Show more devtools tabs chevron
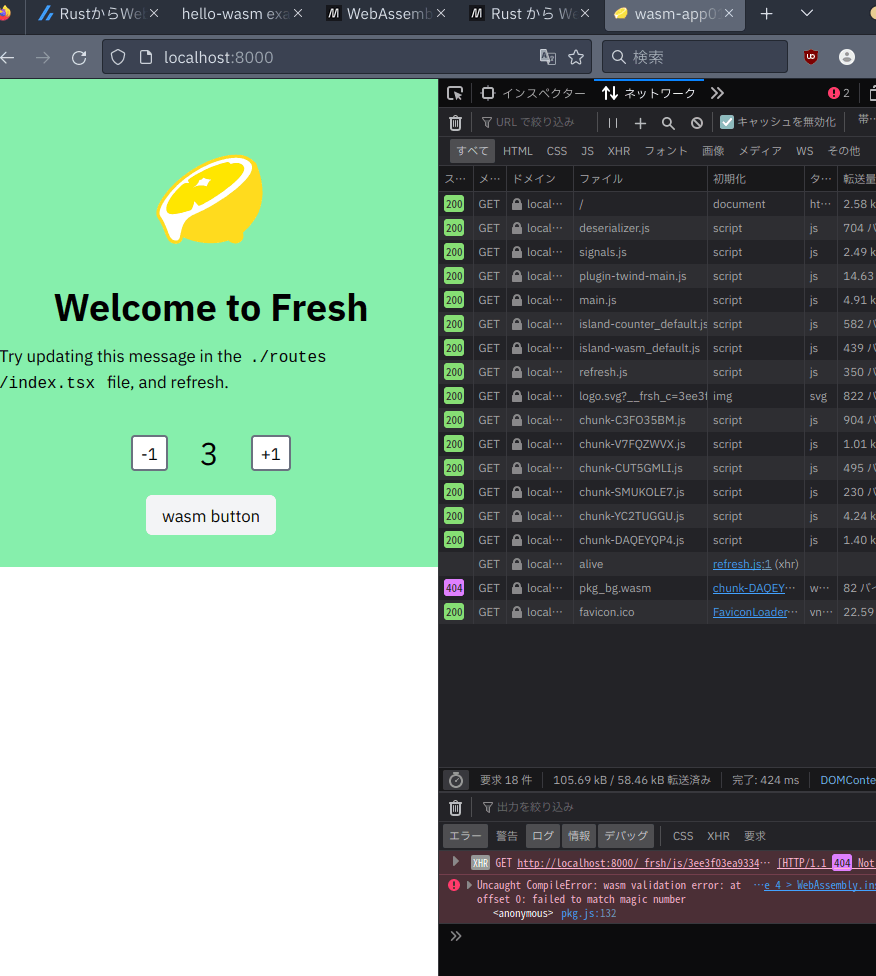 [x=717, y=93]
